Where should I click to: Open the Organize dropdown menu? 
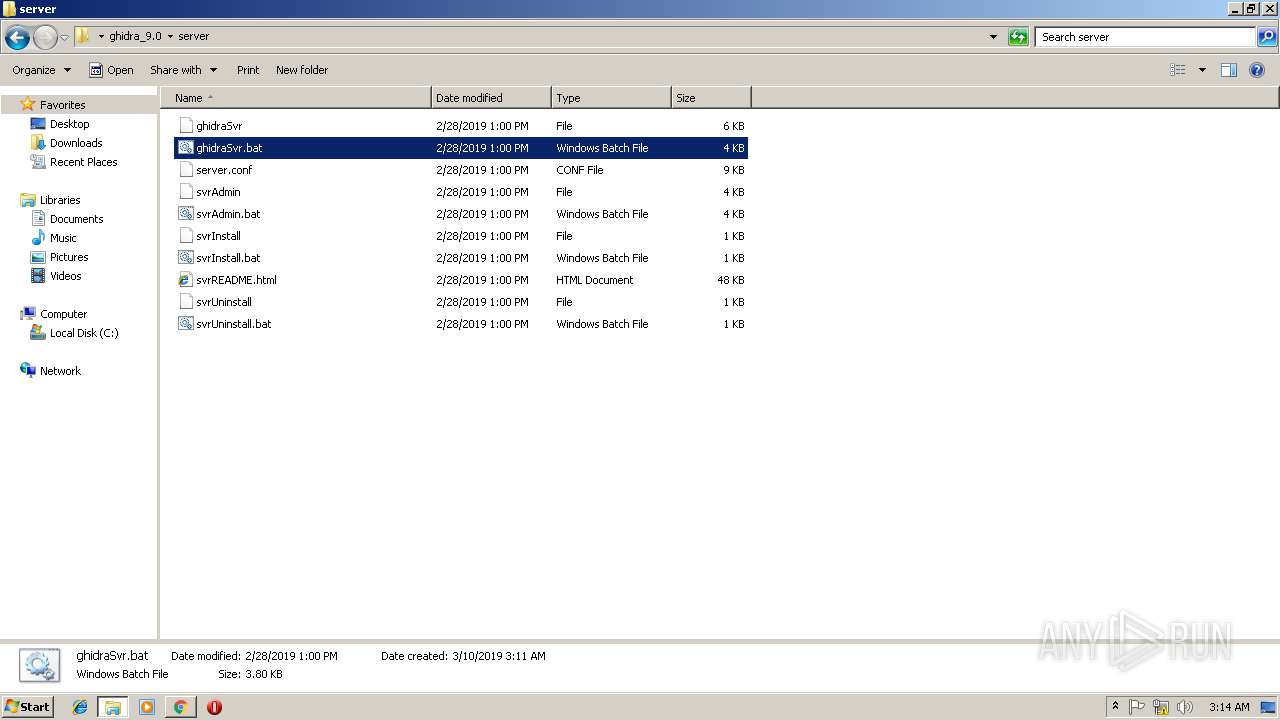(x=42, y=70)
